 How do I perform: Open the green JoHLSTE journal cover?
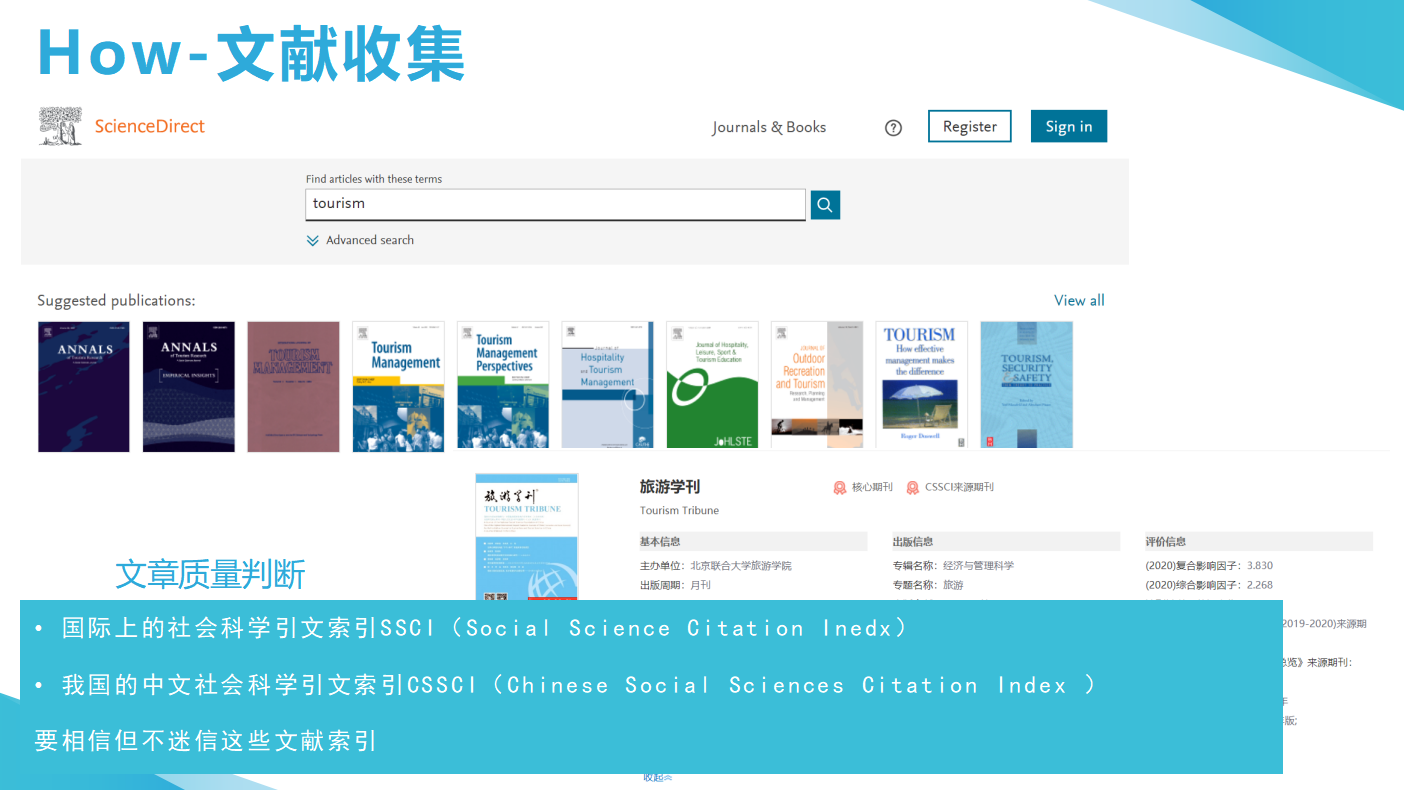[712, 385]
